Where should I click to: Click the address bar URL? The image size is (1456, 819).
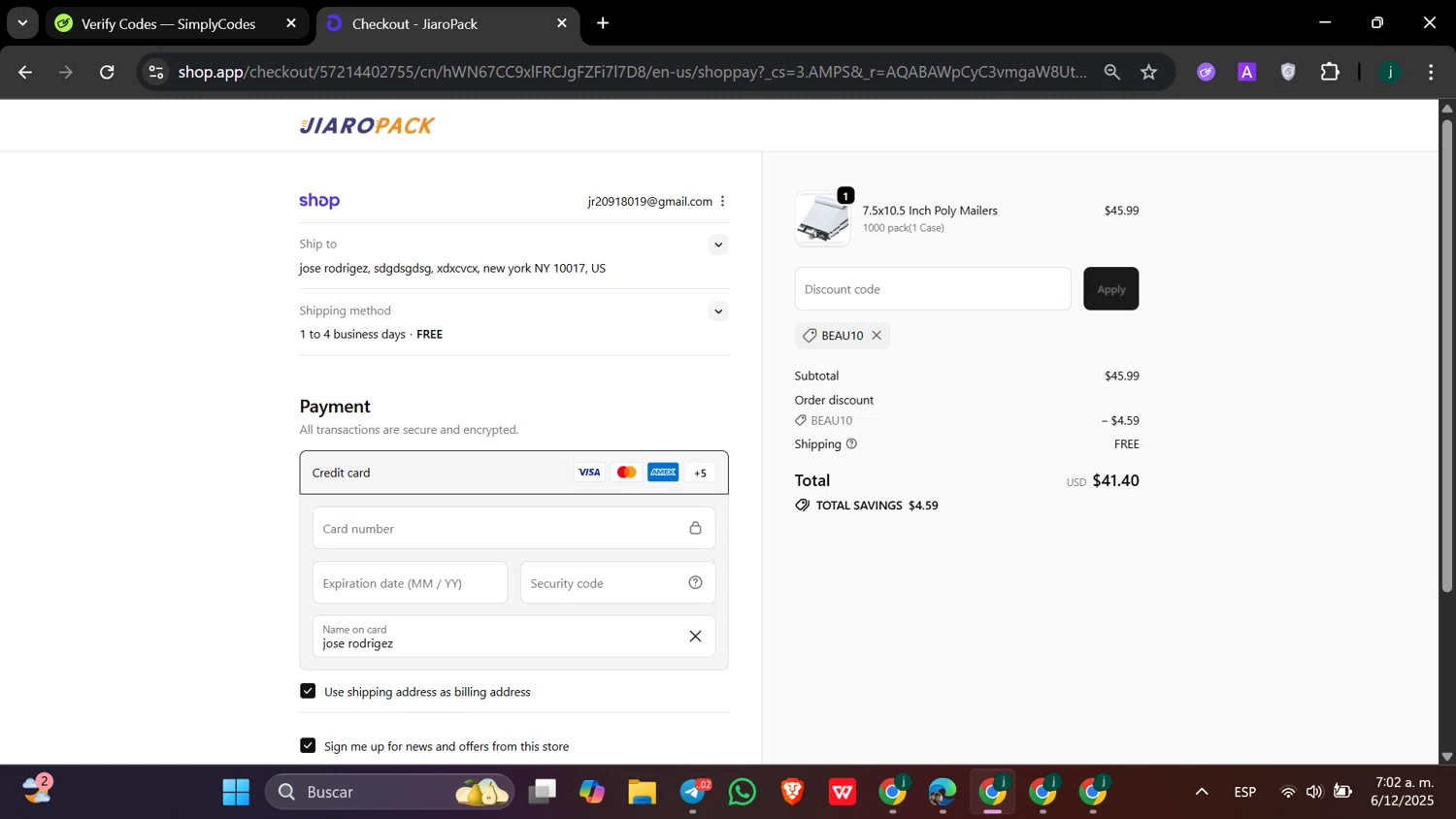coord(633,72)
